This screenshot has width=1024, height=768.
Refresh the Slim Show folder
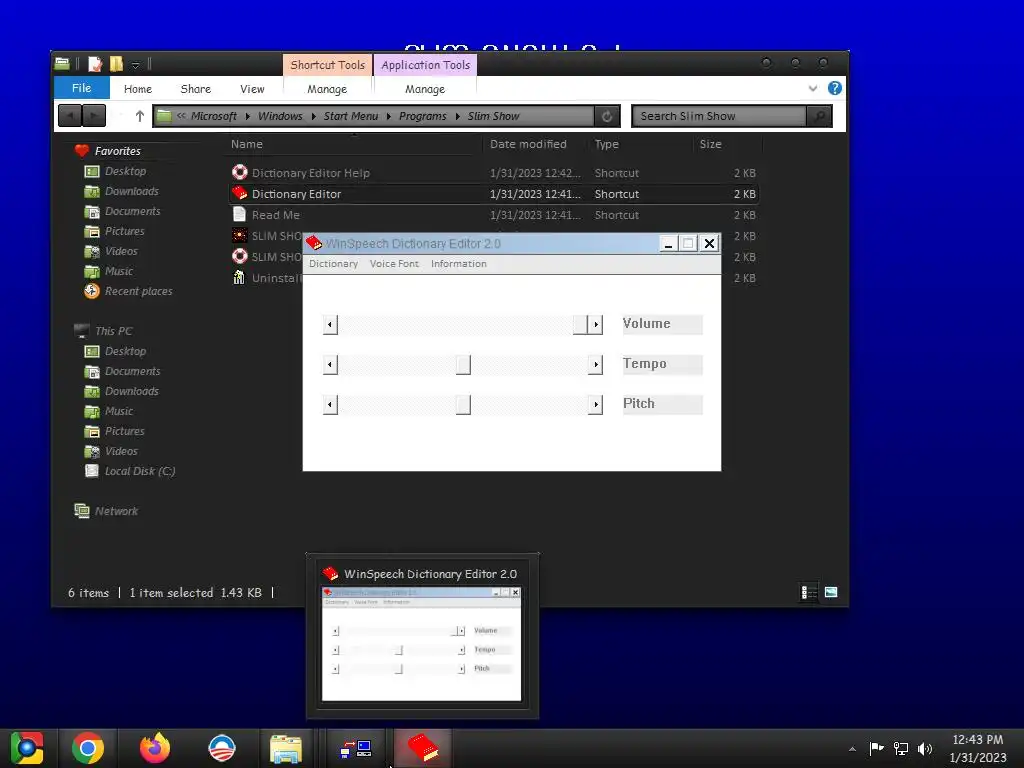click(607, 116)
